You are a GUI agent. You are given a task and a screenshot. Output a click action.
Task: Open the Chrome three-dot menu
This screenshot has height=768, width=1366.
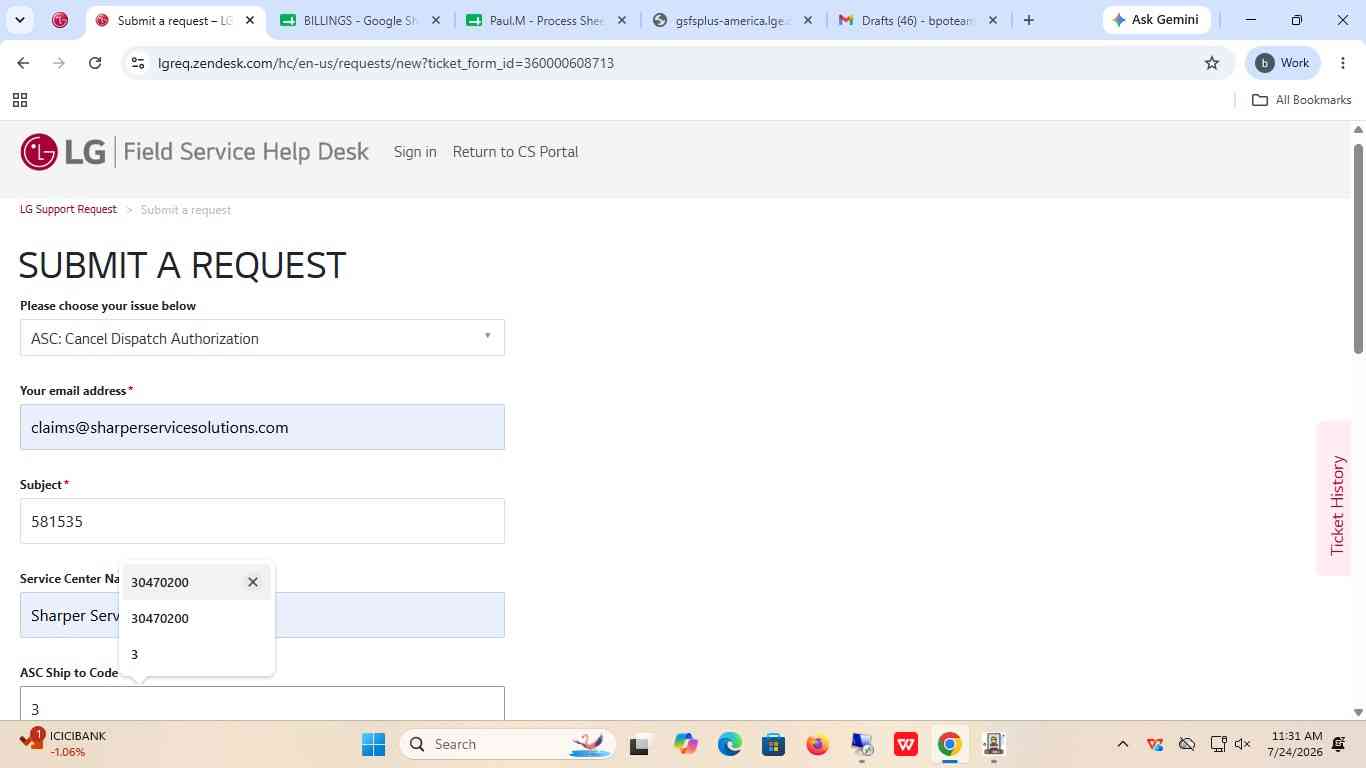[x=1343, y=63]
